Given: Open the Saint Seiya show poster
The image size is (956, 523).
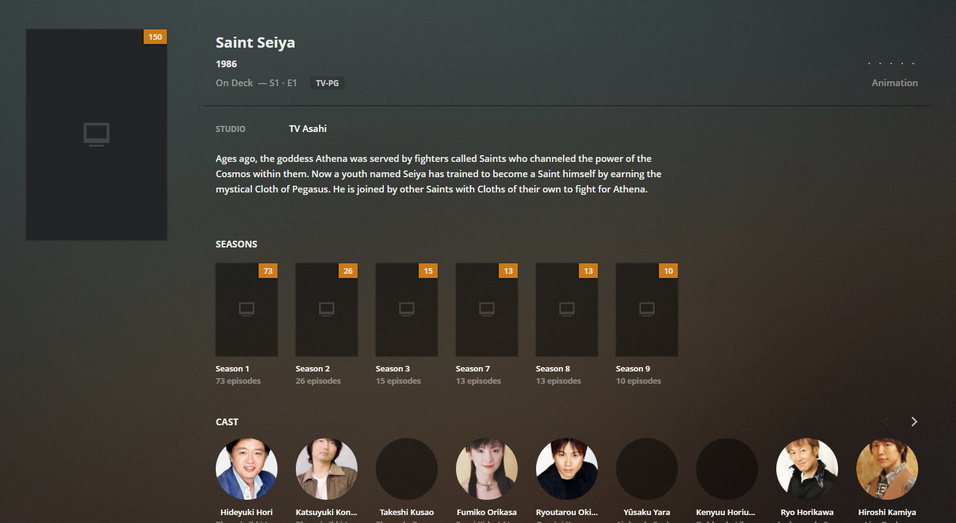Looking at the screenshot, I should click(x=96, y=134).
